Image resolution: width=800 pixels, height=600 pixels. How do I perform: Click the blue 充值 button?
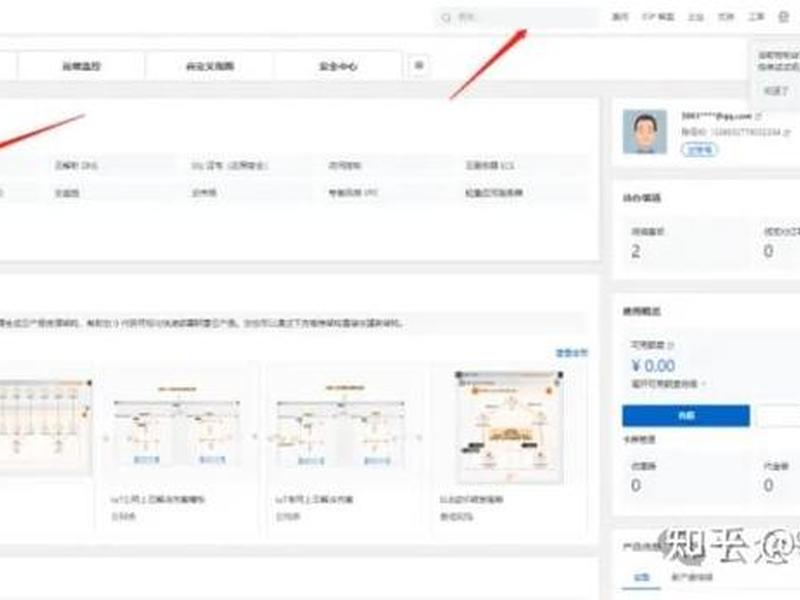tap(686, 416)
